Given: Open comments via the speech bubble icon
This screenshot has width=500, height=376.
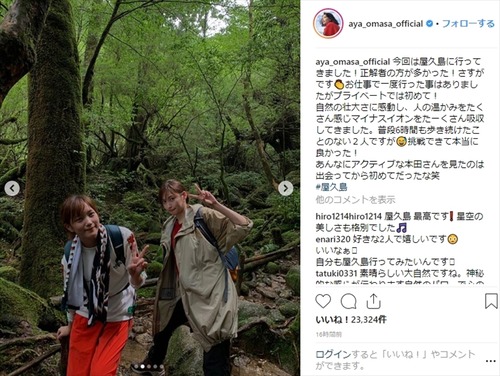Looking at the screenshot, I should [348, 301].
